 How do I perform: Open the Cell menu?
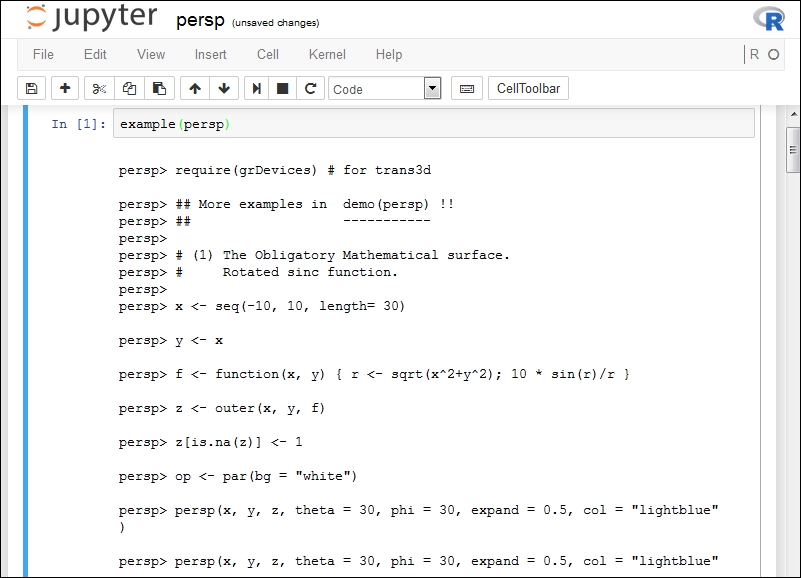[268, 54]
